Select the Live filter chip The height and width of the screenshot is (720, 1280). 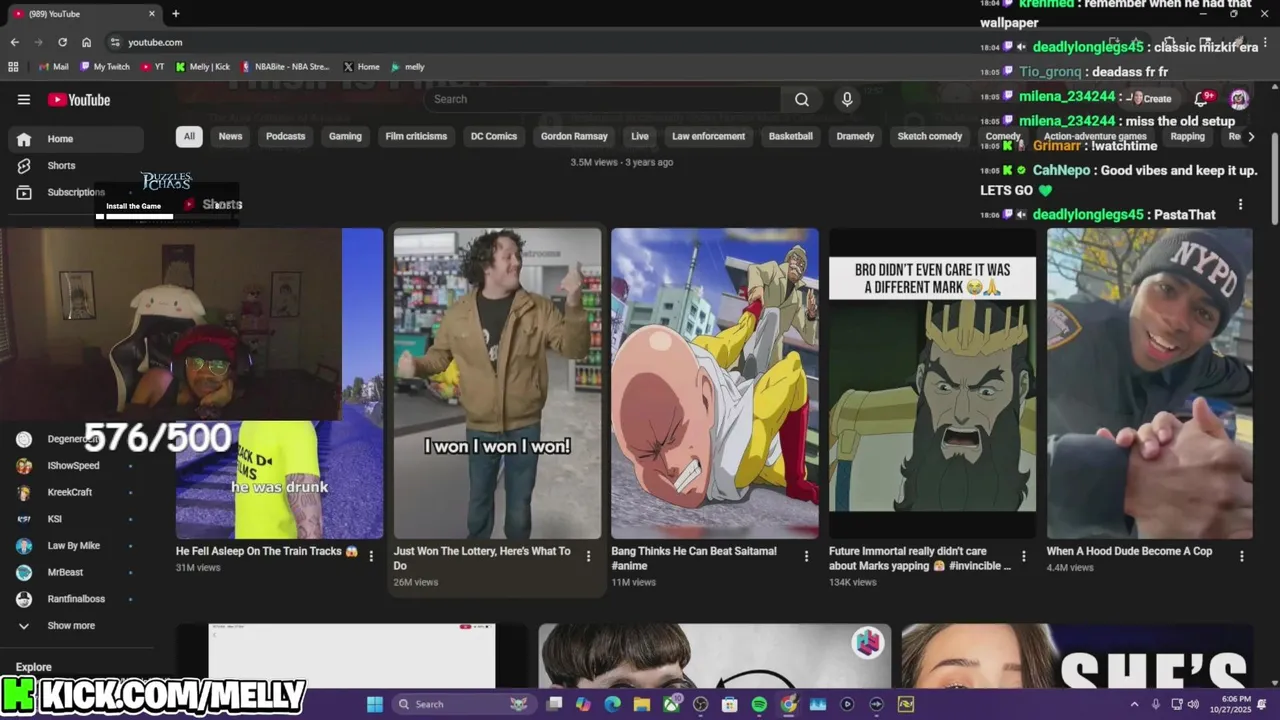coord(640,136)
